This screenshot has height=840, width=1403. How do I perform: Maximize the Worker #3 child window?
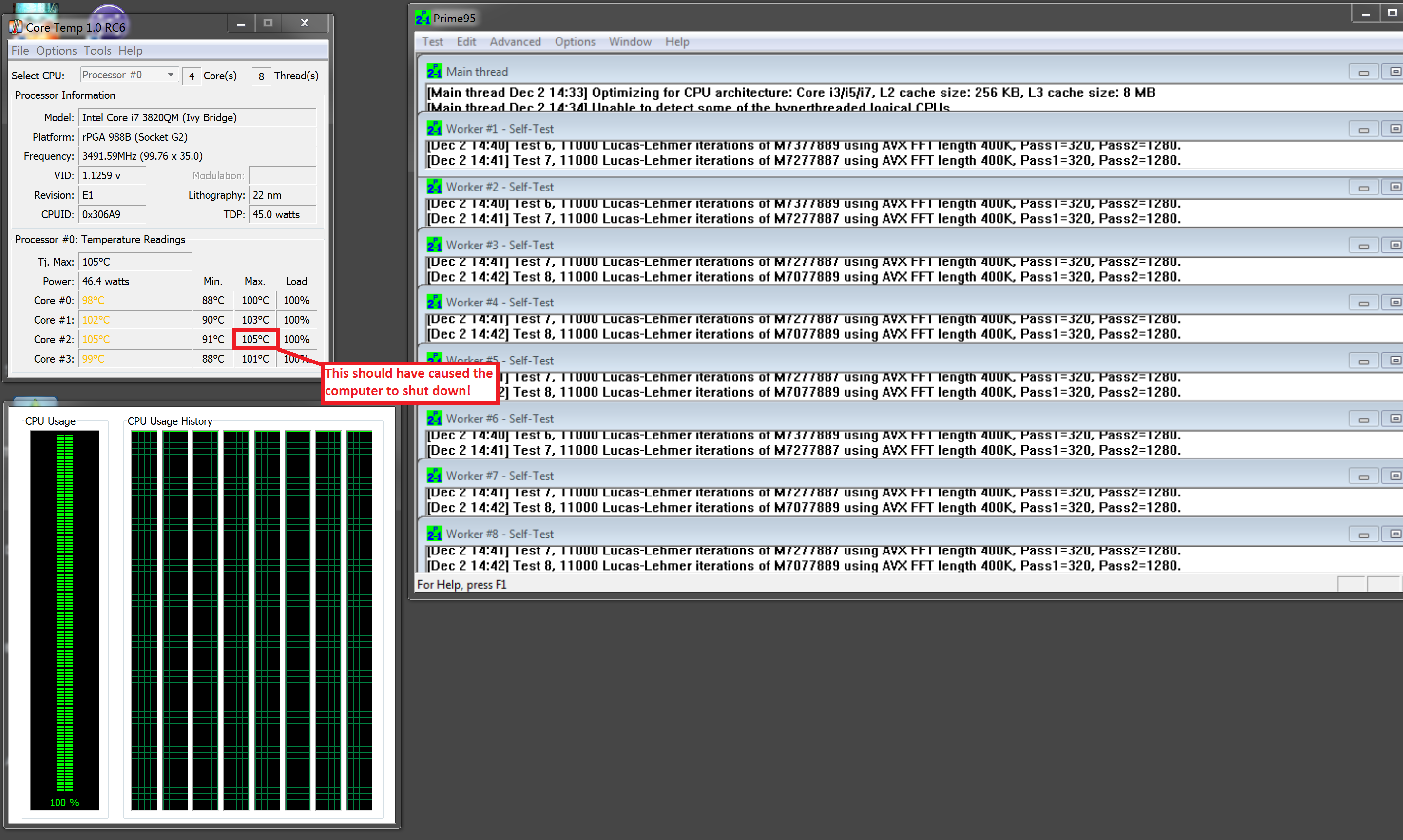click(x=1392, y=246)
